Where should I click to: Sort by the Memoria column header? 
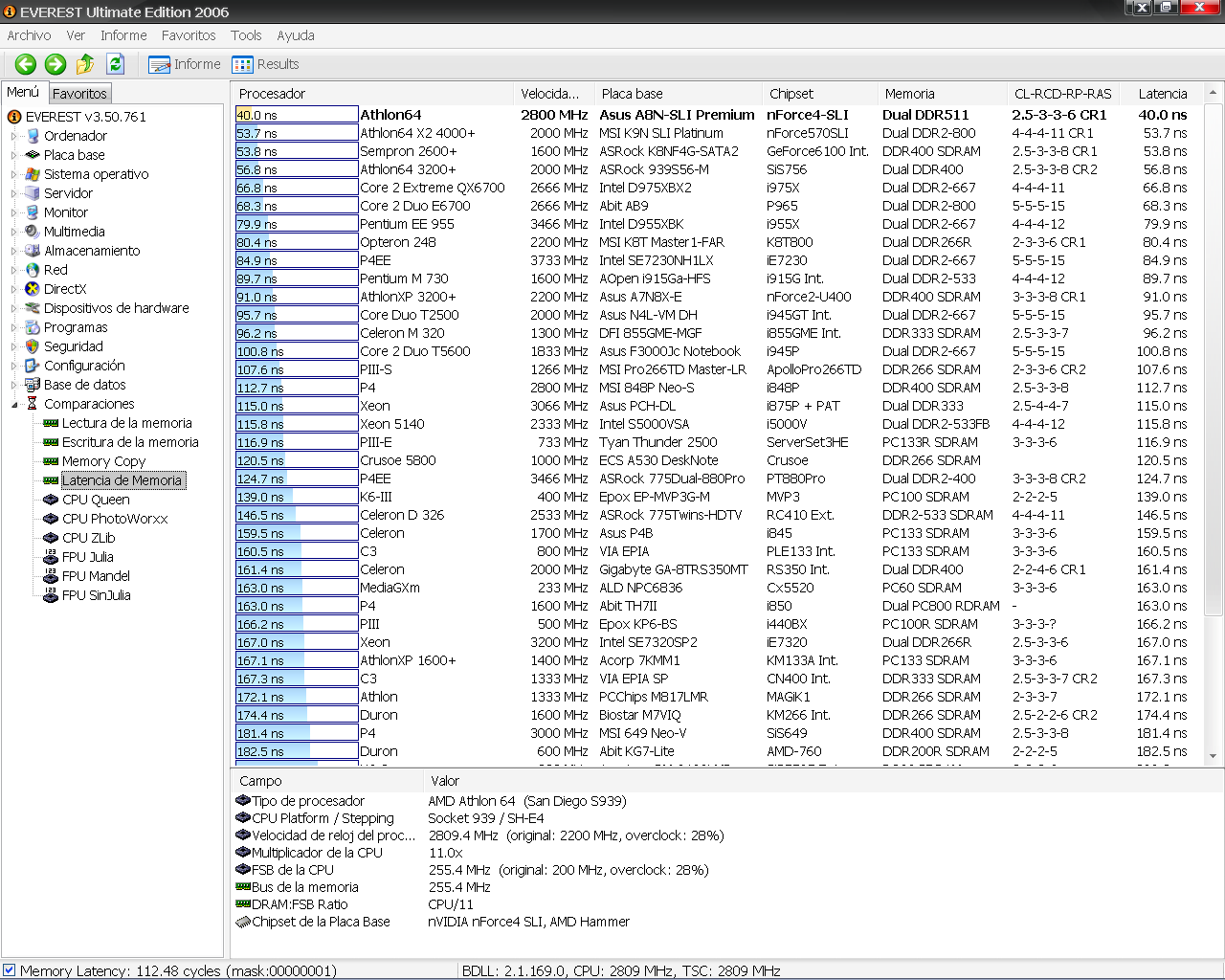943,94
